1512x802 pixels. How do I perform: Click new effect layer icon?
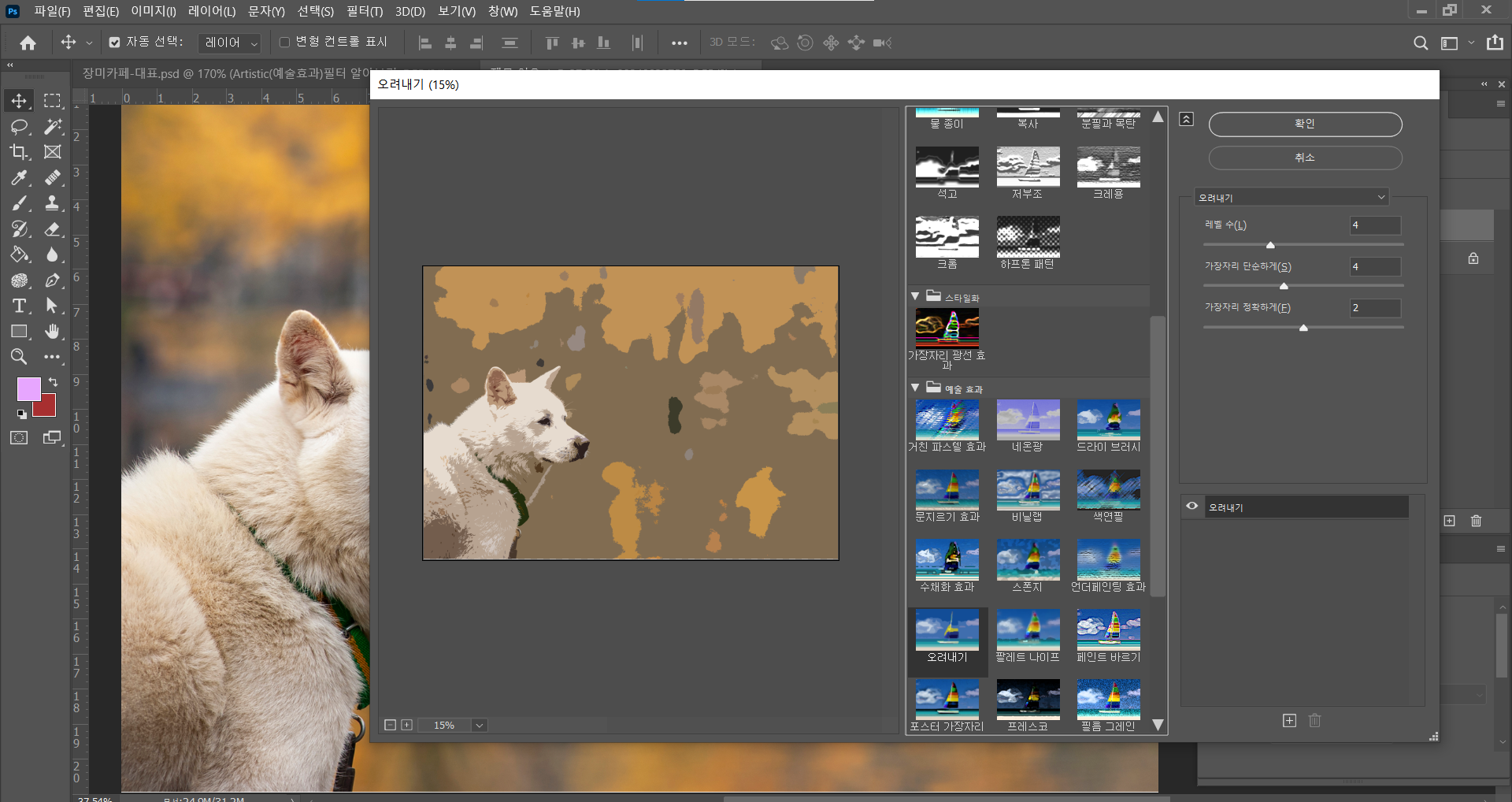[1289, 721]
